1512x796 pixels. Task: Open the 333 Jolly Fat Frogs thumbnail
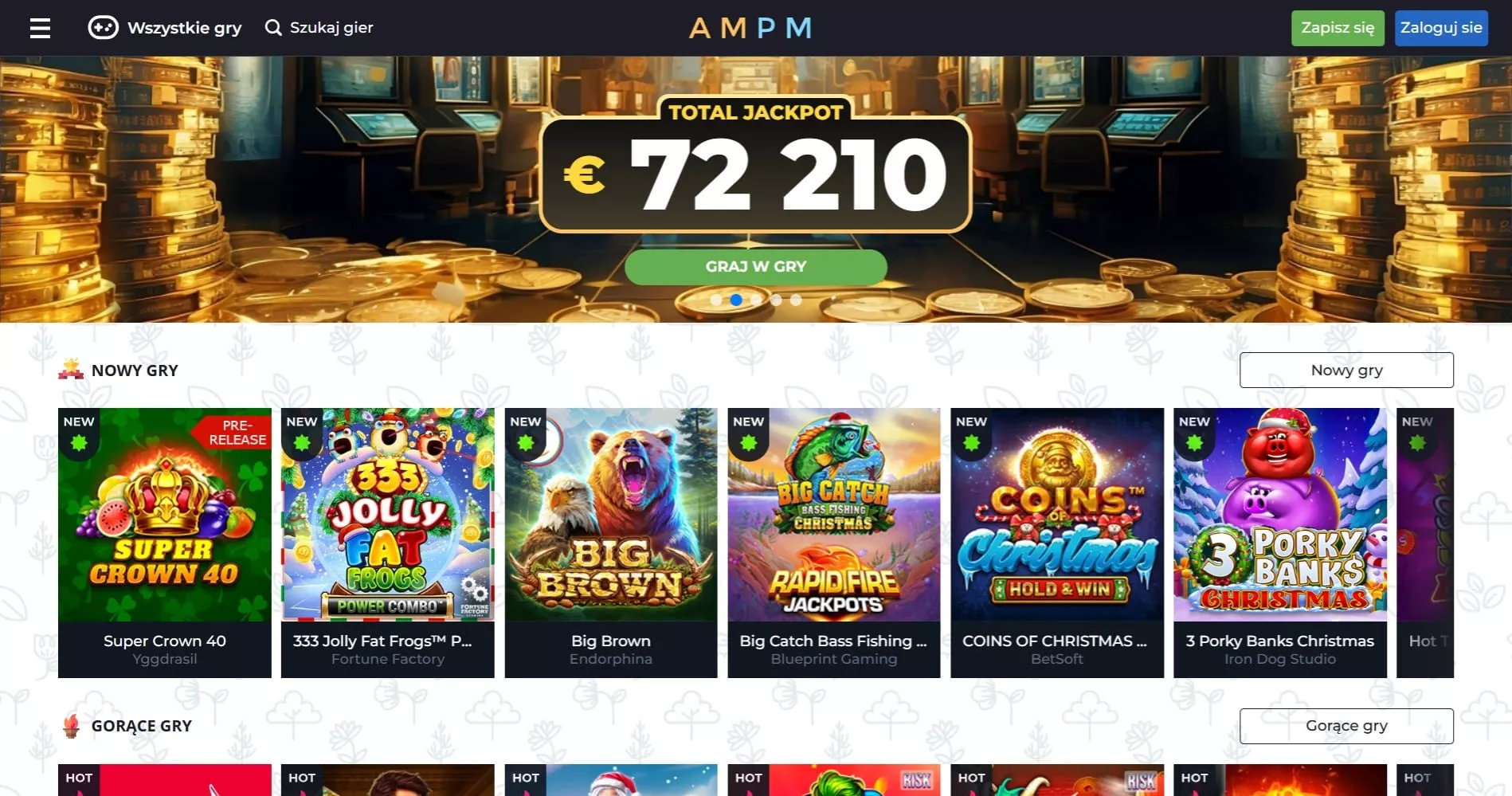click(x=388, y=515)
